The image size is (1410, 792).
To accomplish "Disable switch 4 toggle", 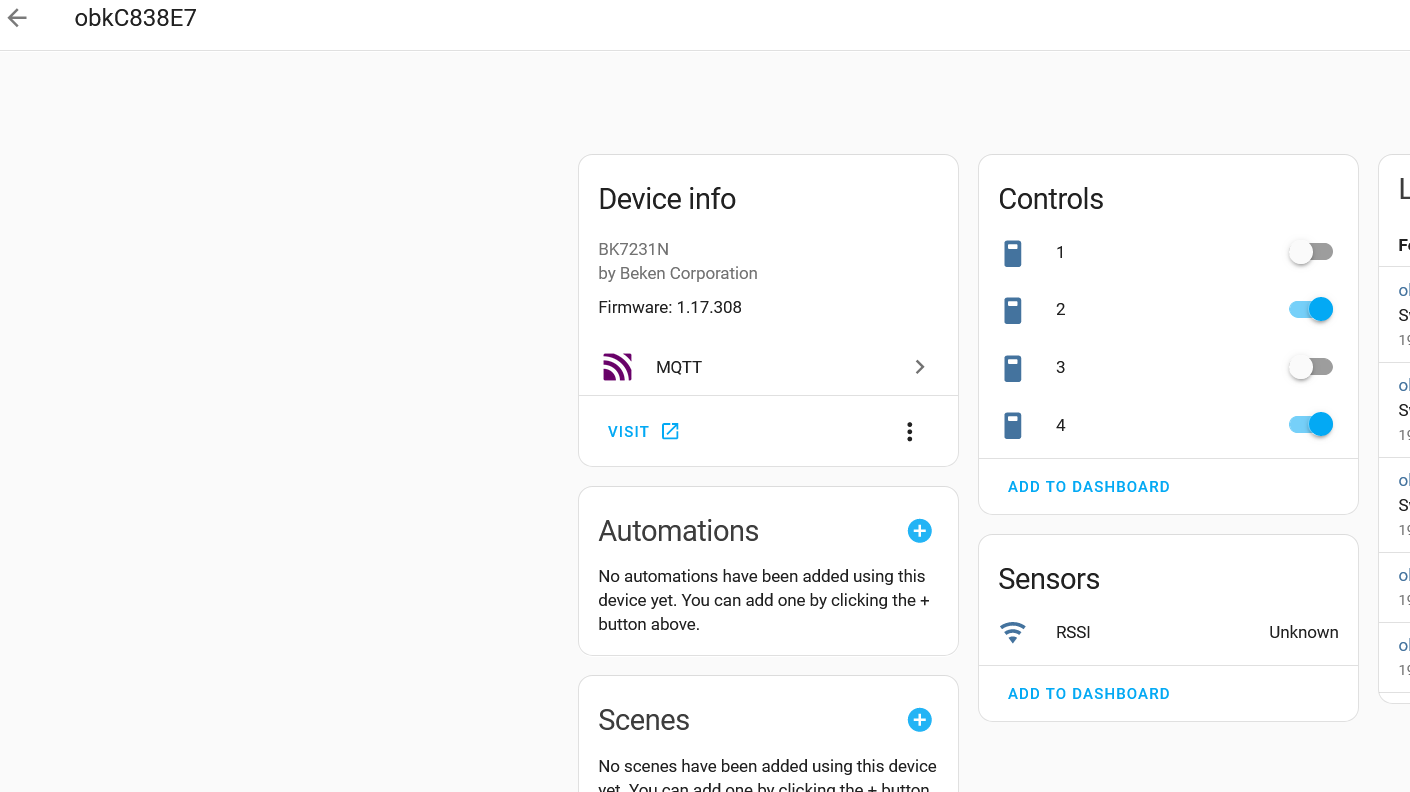I will (1310, 425).
